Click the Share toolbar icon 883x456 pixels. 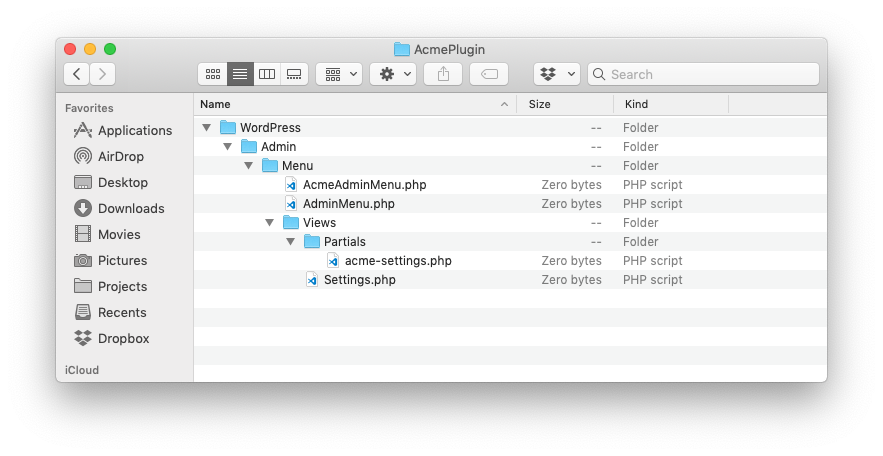443,74
